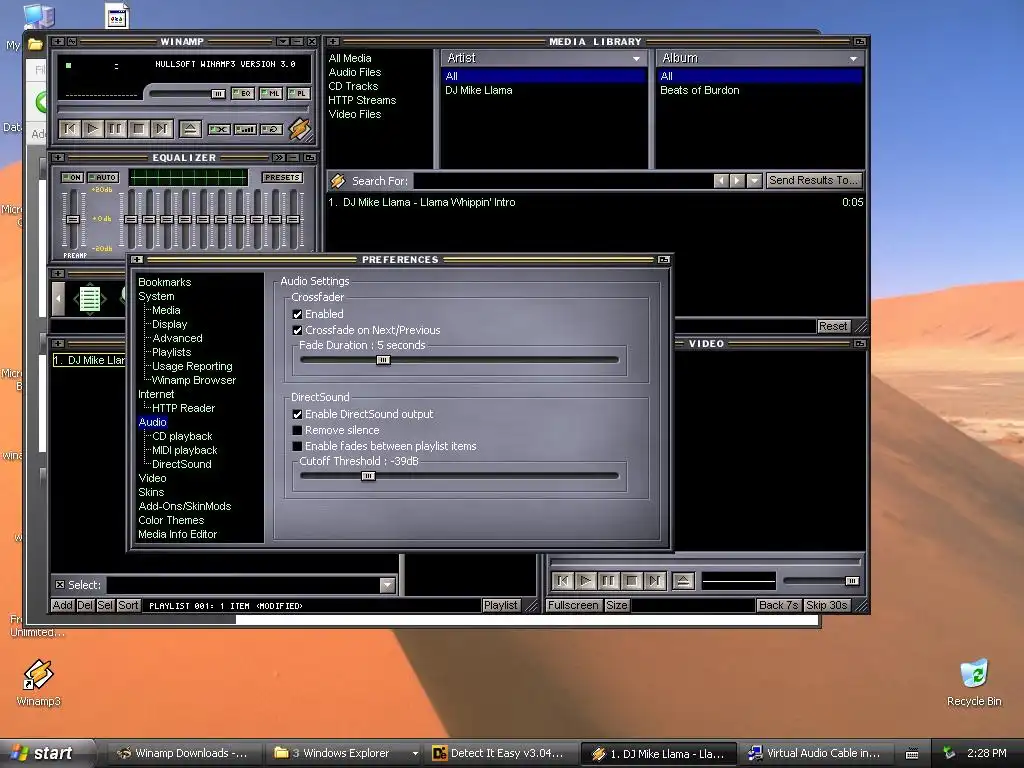Click the Send Results To button
This screenshot has height=768, width=1024.
(x=813, y=180)
